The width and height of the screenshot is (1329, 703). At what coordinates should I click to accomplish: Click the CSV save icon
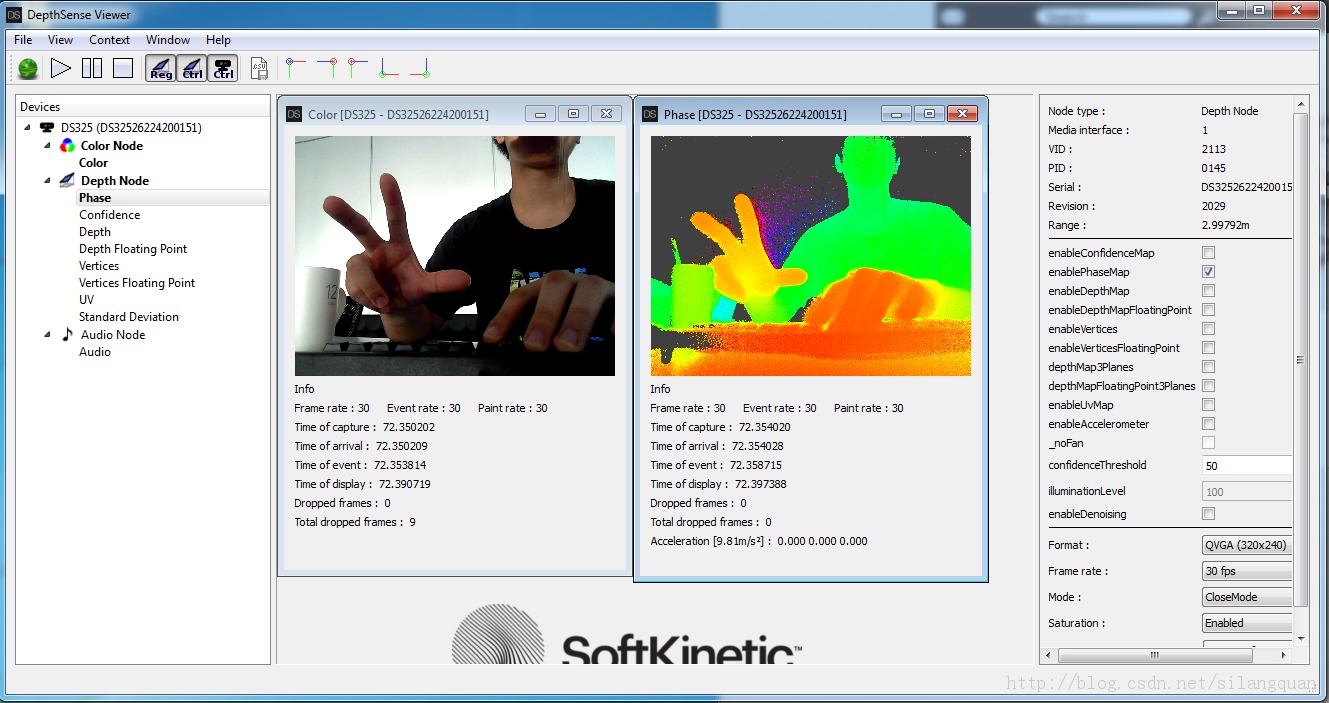click(x=259, y=68)
